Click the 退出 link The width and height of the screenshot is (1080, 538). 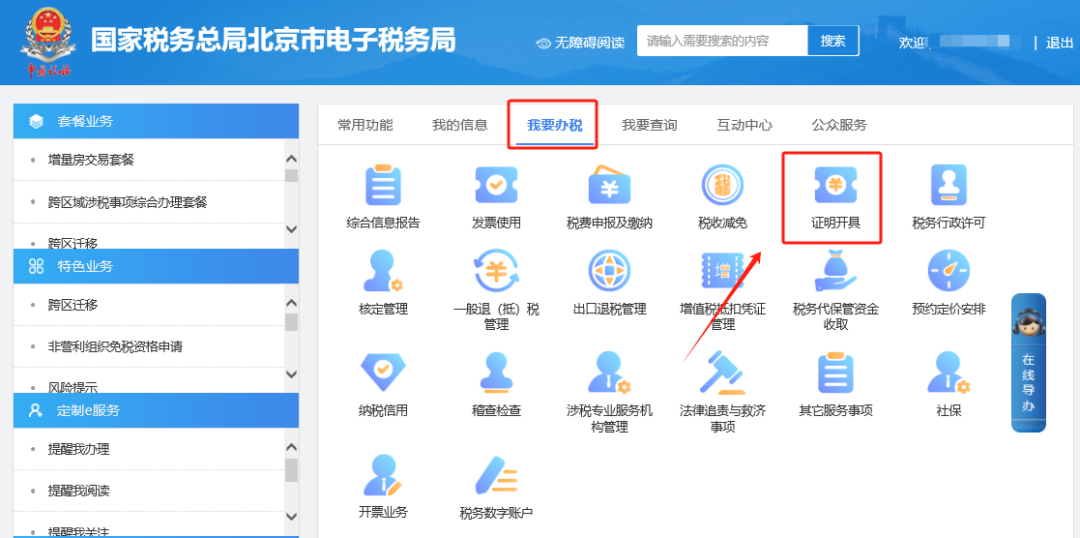pyautogui.click(x=1059, y=42)
